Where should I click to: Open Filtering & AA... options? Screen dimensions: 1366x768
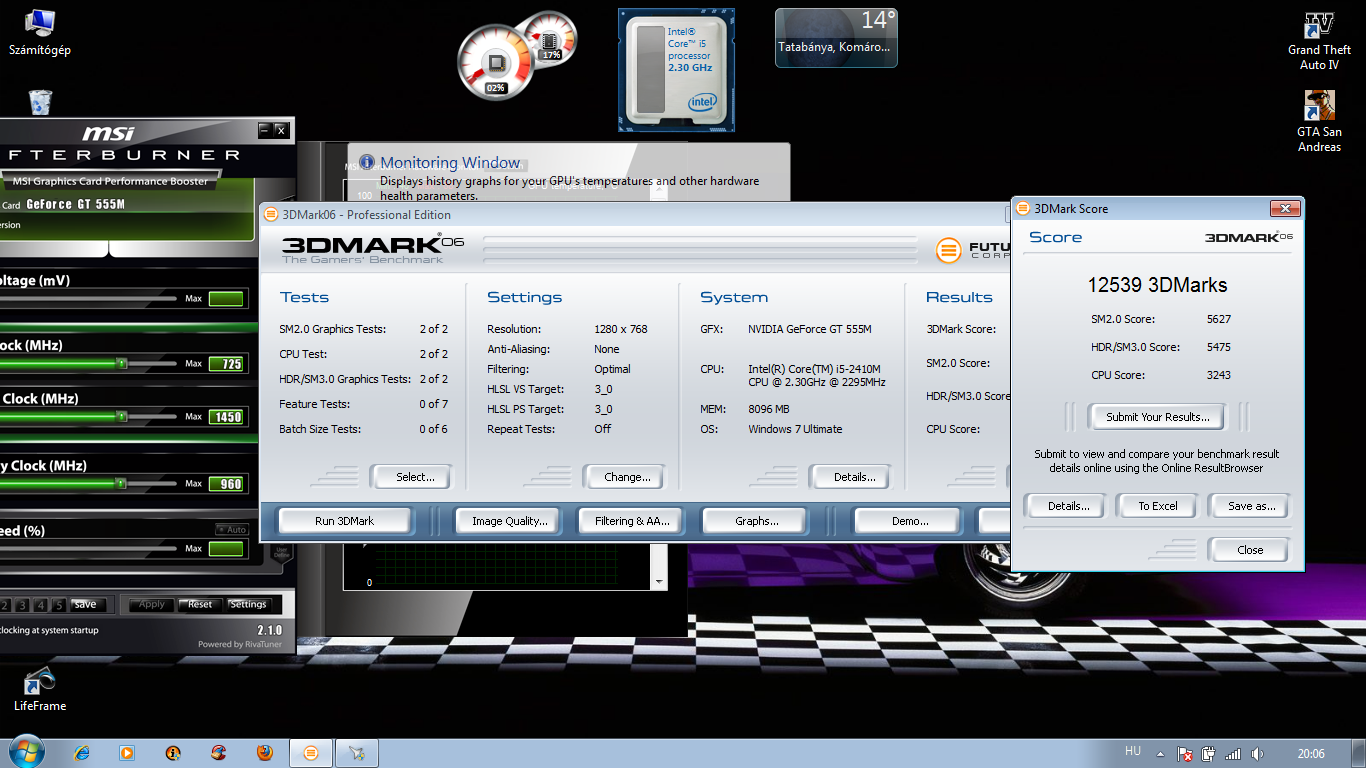[x=632, y=521]
